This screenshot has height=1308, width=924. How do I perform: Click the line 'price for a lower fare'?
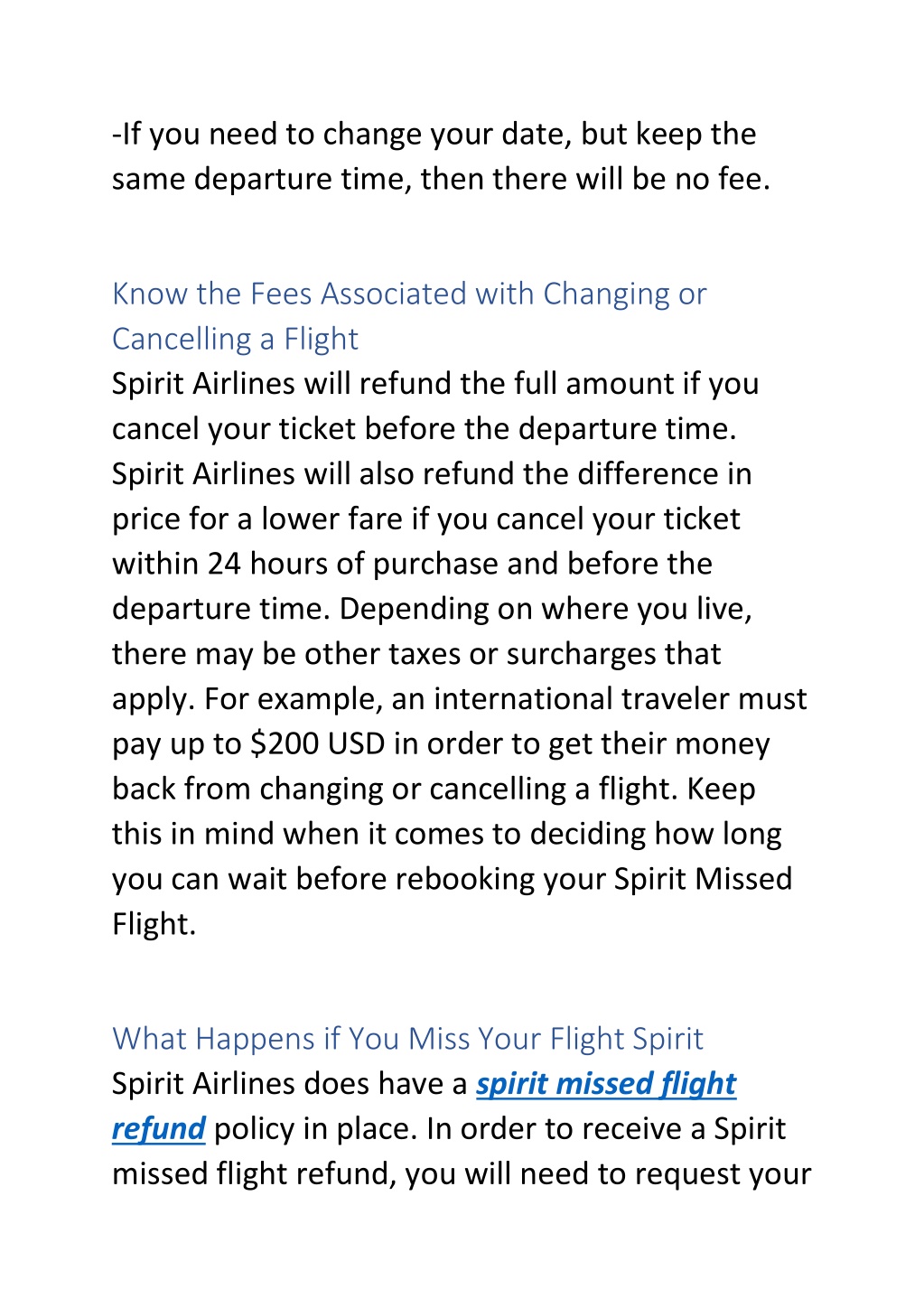426,519
